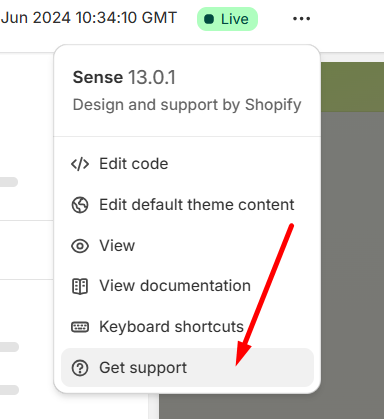Click the open book documentation icon

pyautogui.click(x=80, y=286)
